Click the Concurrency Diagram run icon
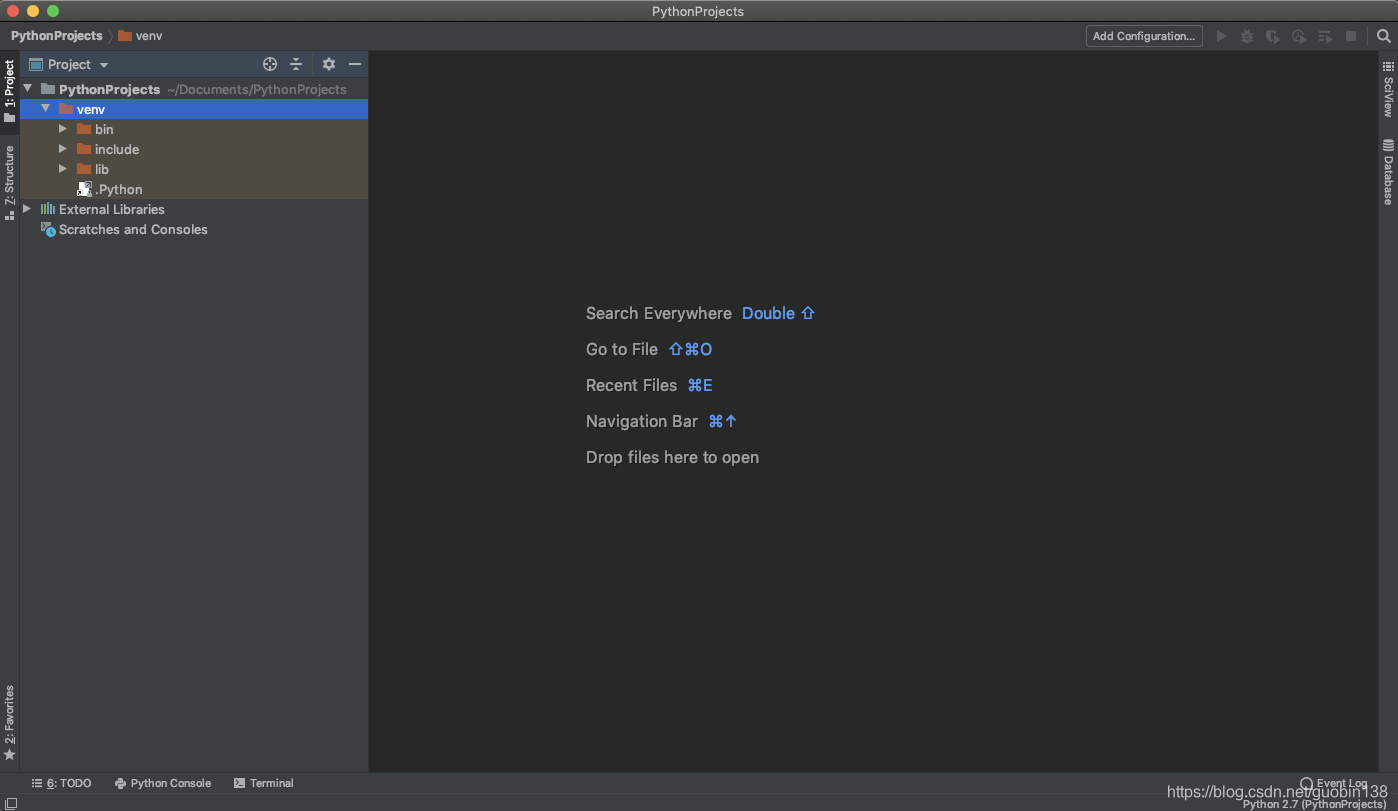This screenshot has height=811, width=1398. point(1325,36)
